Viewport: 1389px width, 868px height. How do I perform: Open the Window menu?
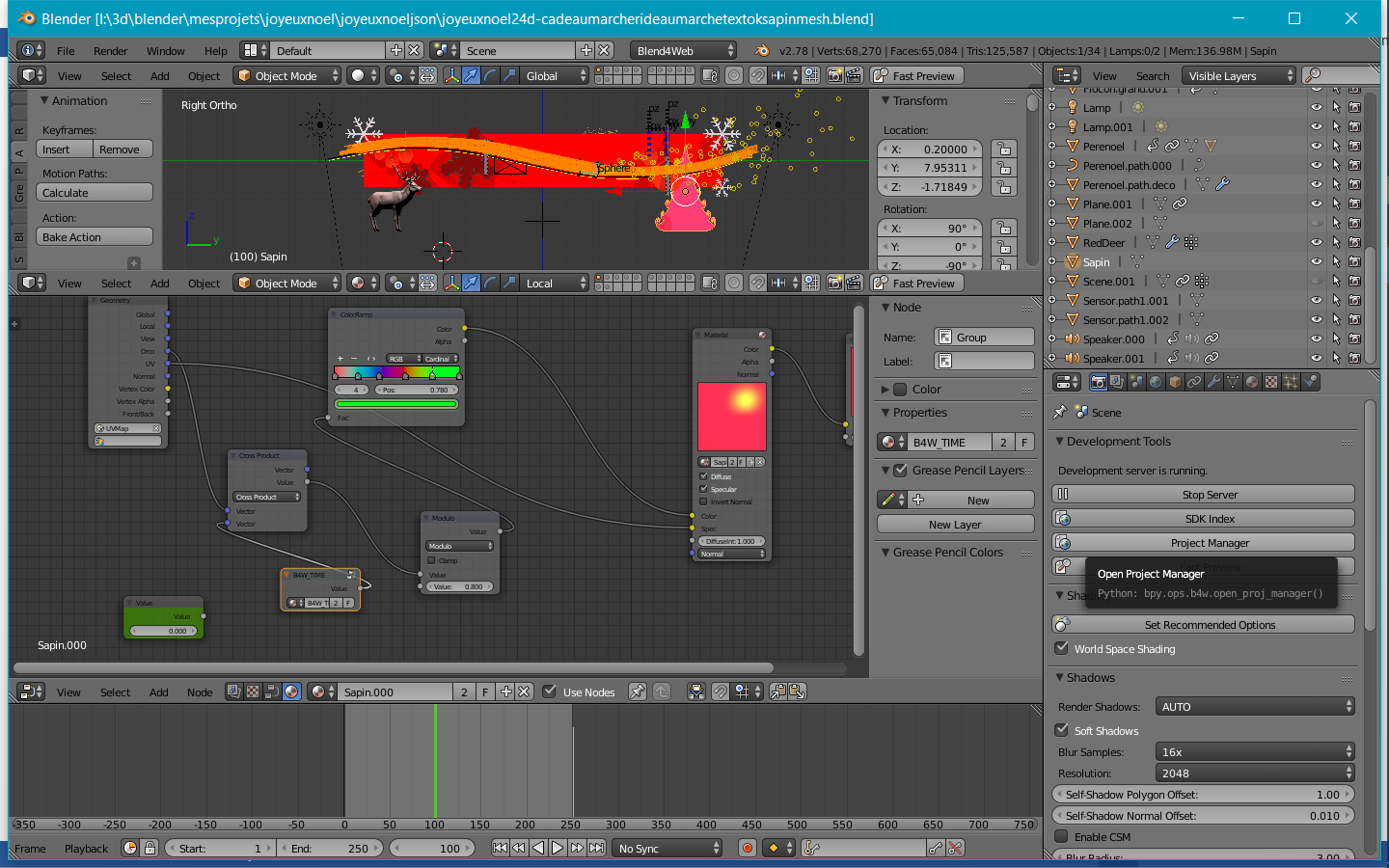166,51
